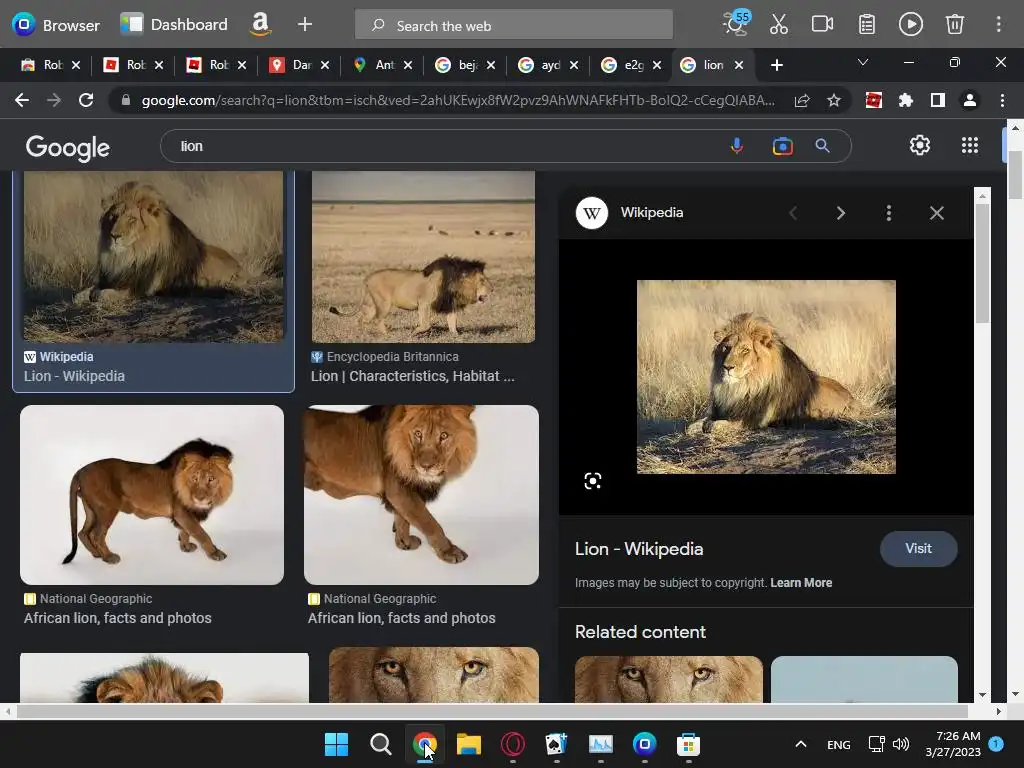
Task: Open the three-dot menu in image preview panel
Action: pos(888,213)
